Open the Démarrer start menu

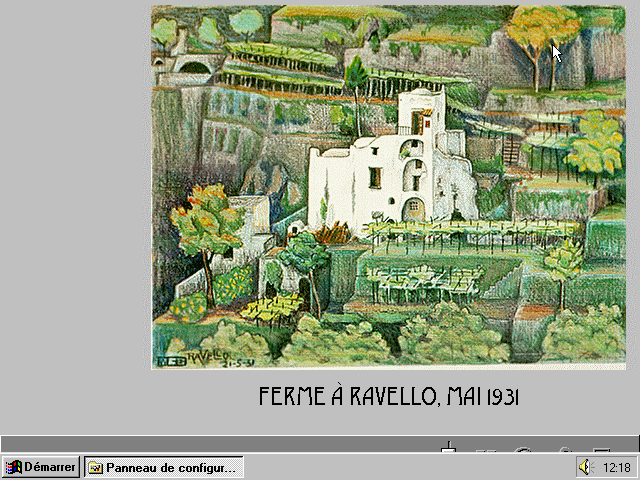click(40, 467)
